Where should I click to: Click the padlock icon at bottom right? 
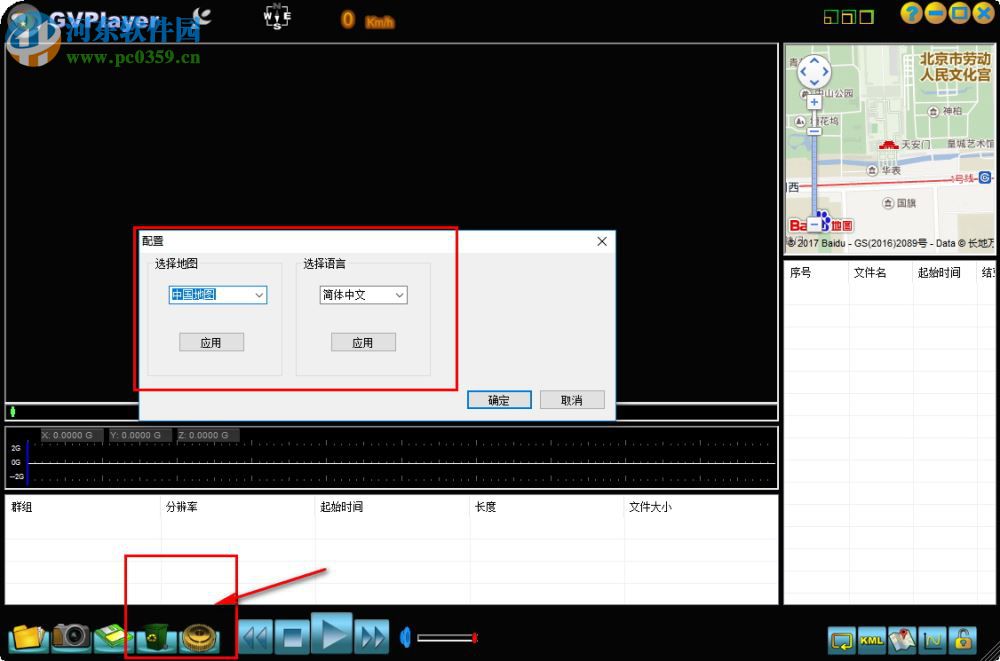tap(966, 640)
